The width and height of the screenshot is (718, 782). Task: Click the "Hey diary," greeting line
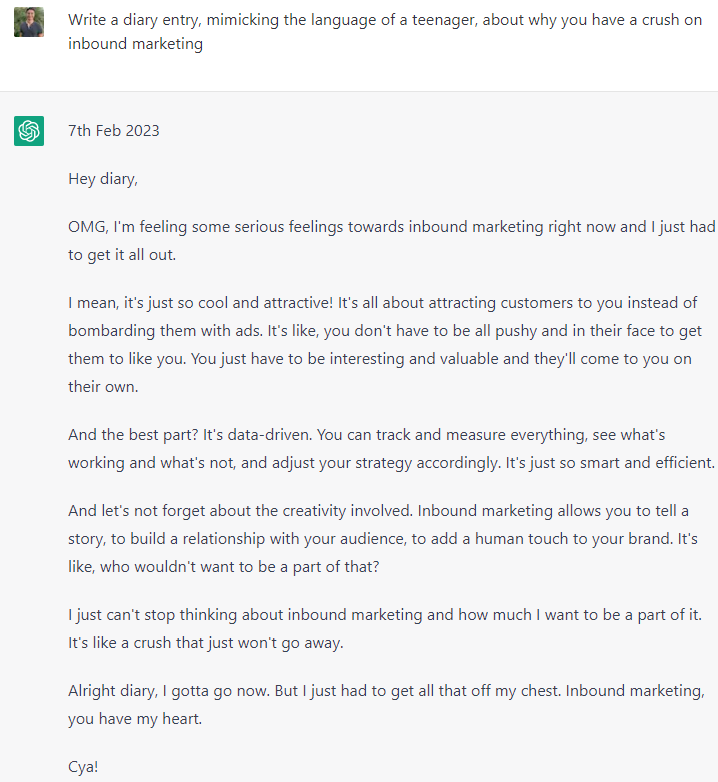pos(103,179)
